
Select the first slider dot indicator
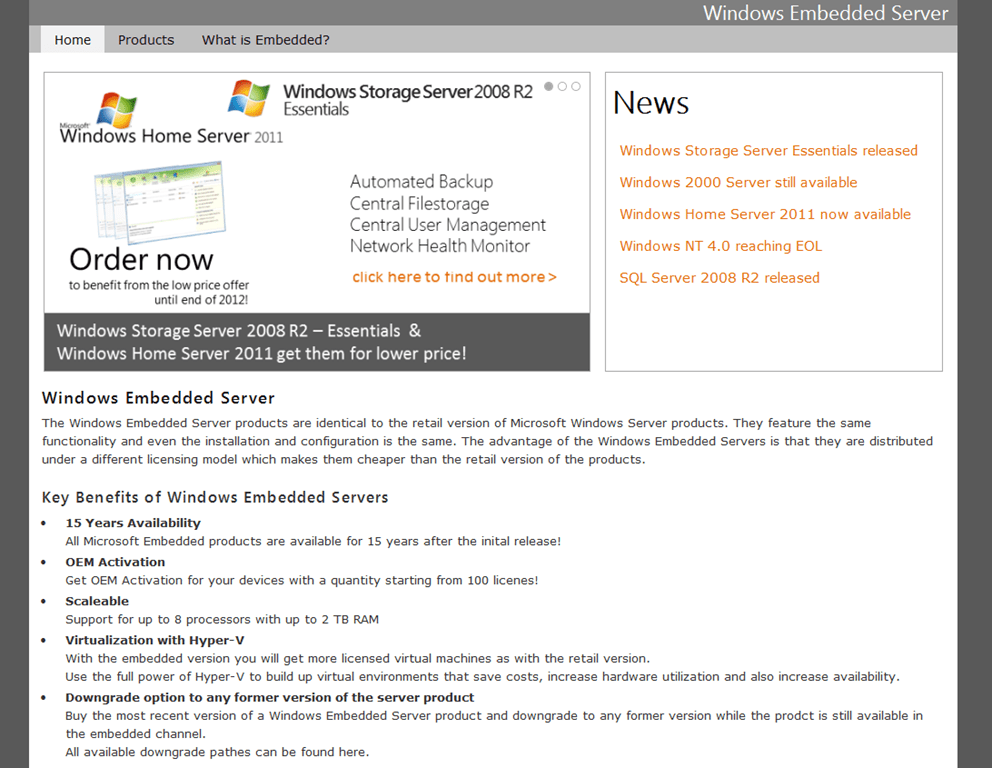click(549, 86)
